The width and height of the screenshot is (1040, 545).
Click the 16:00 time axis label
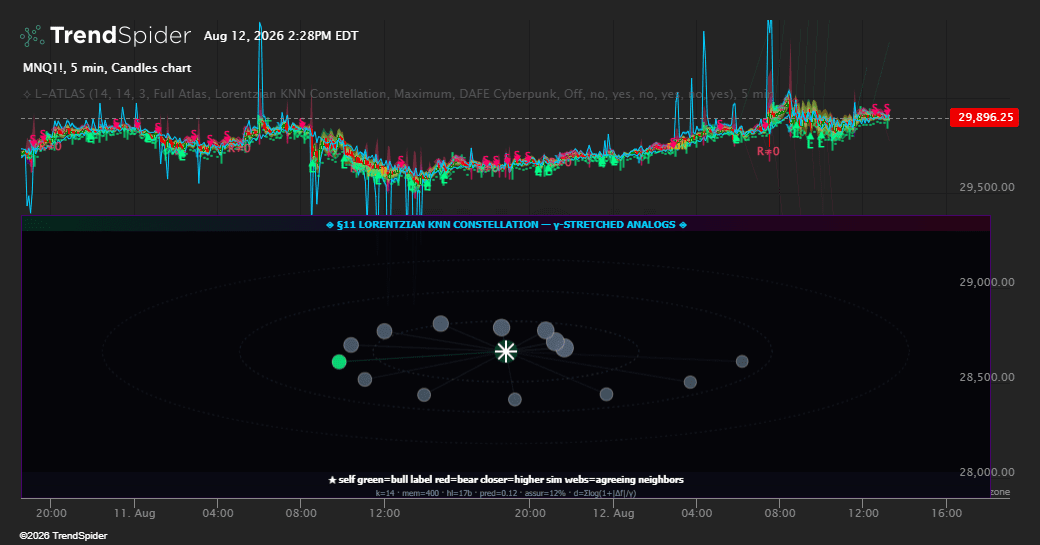[x=946, y=513]
